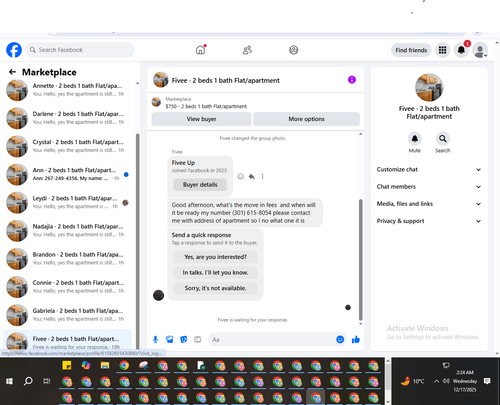Choose a GIF icon
The height and width of the screenshot is (405, 500).
198,339
